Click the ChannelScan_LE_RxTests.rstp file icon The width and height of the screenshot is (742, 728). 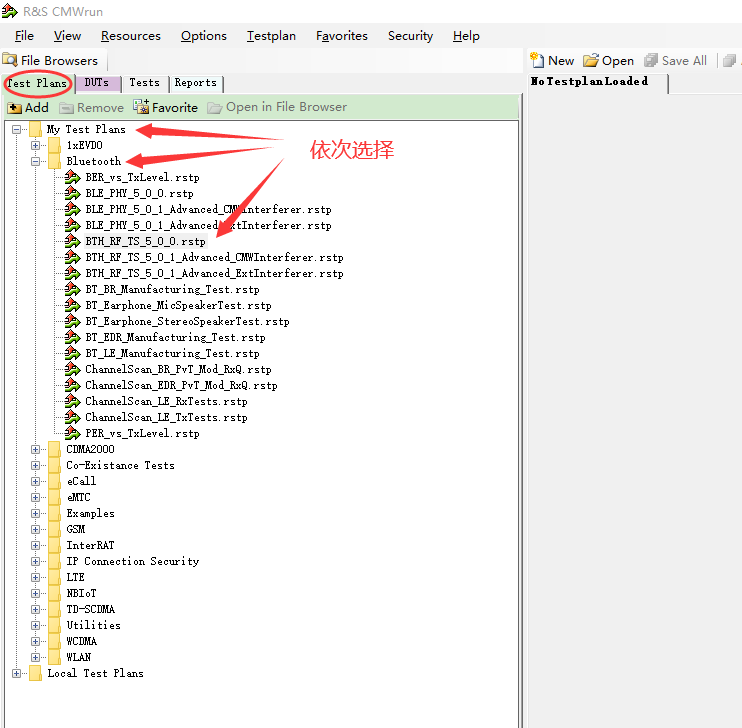coord(72,401)
